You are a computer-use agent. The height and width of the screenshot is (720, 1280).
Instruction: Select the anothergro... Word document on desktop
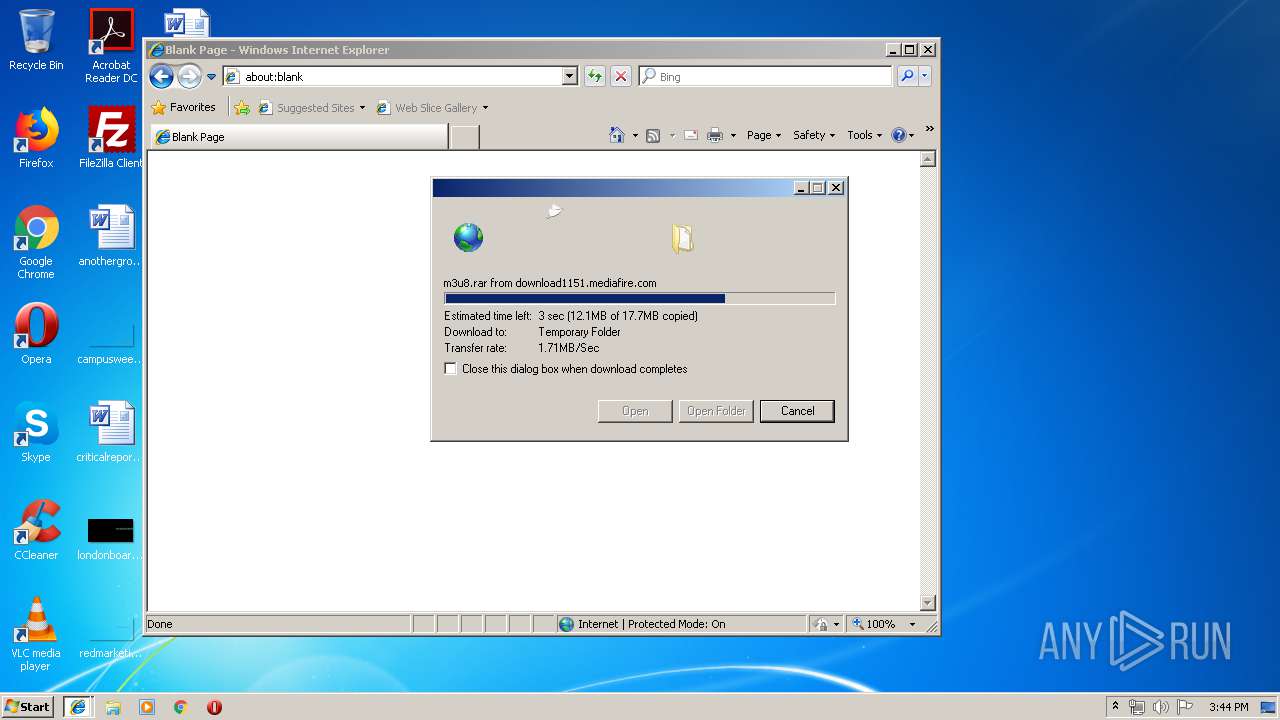point(111,236)
